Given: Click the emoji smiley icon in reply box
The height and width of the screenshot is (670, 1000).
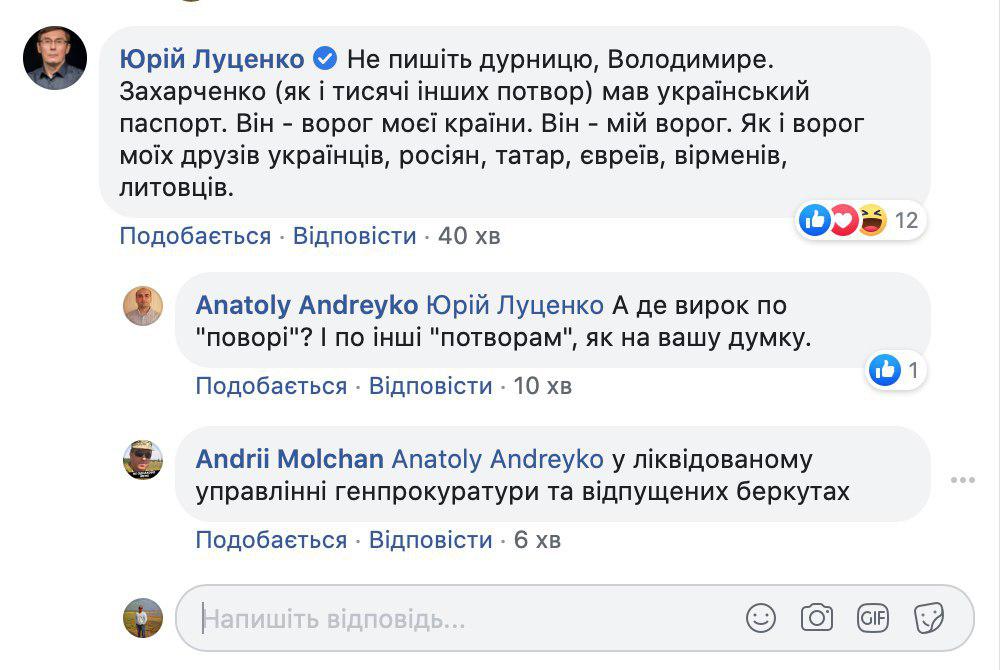Looking at the screenshot, I should tap(761, 618).
